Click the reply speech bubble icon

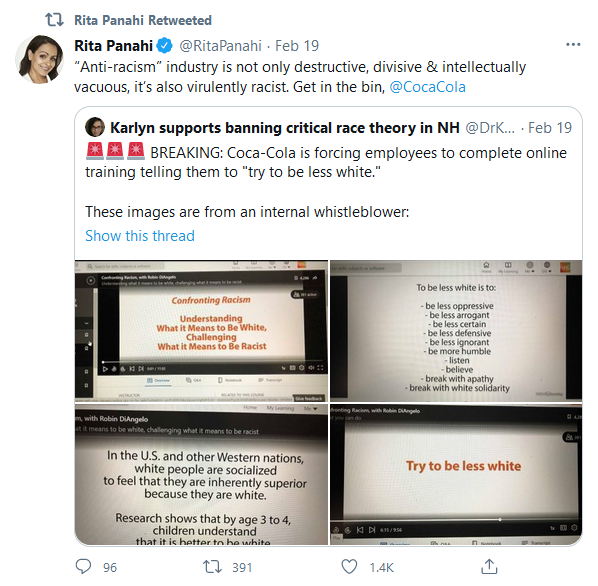click(x=83, y=566)
